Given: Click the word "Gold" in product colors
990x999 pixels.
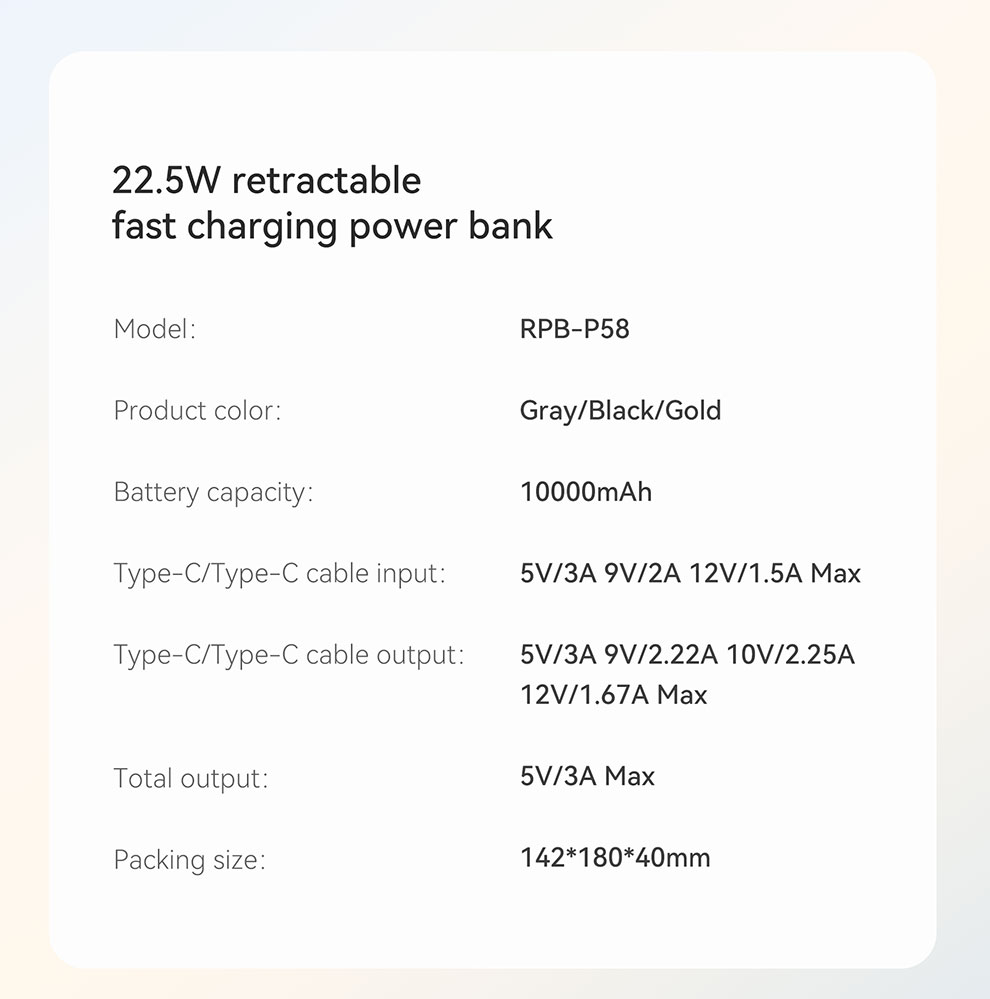Looking at the screenshot, I should (x=694, y=411).
